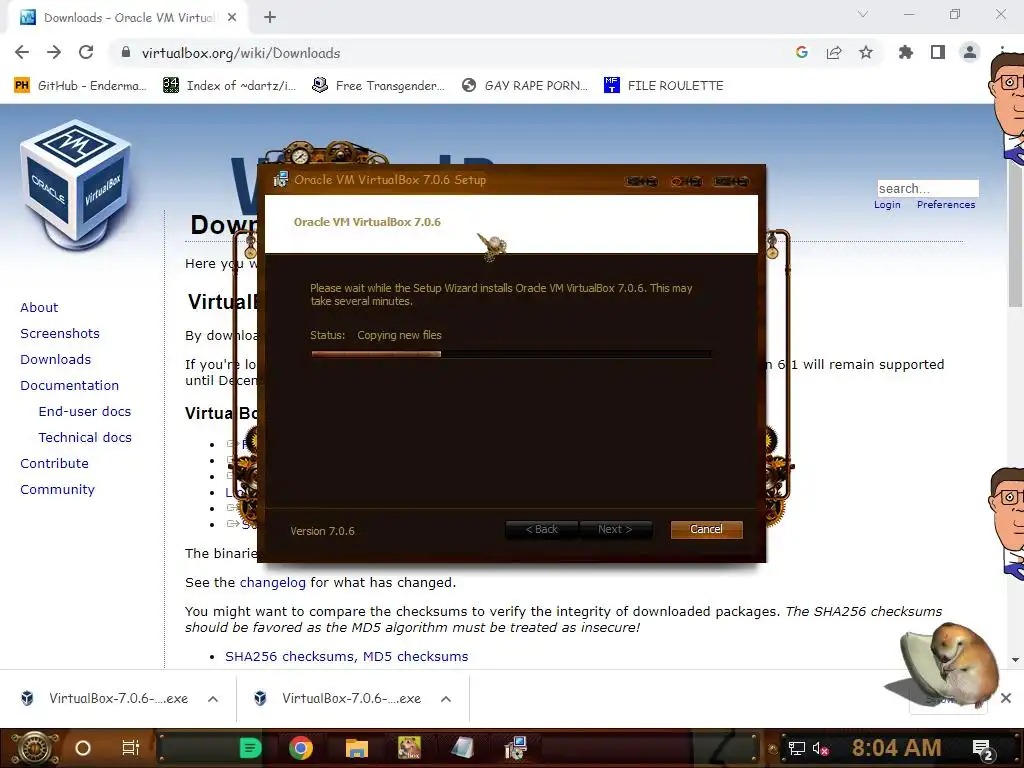Switch to the VirtualBox installer taskbar icon
Viewport: 1024px width, 768px height.
click(x=515, y=748)
